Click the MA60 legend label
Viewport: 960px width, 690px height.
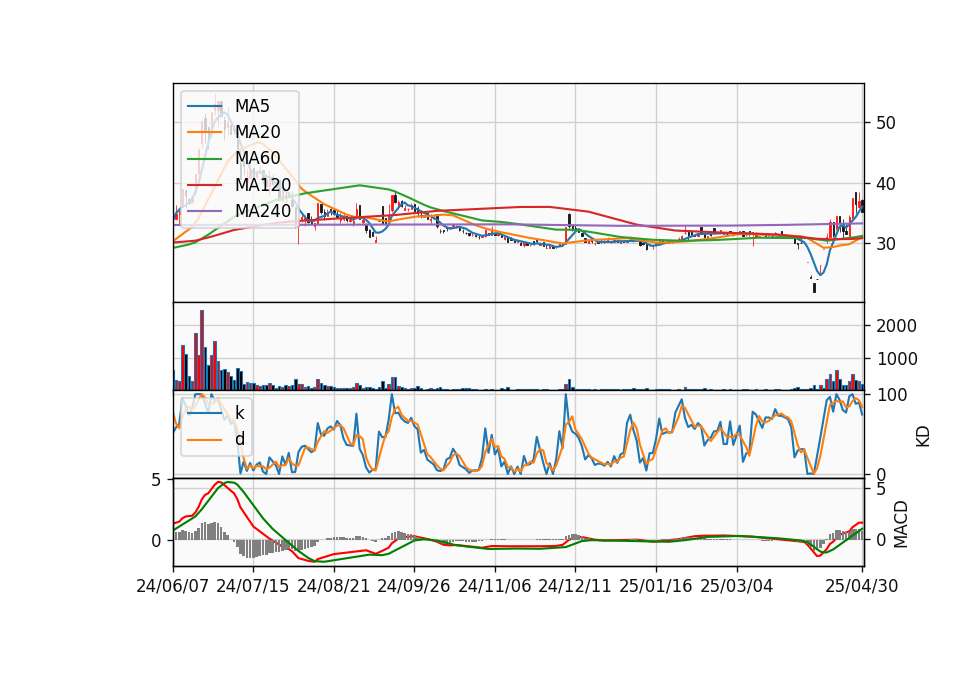pos(257,158)
